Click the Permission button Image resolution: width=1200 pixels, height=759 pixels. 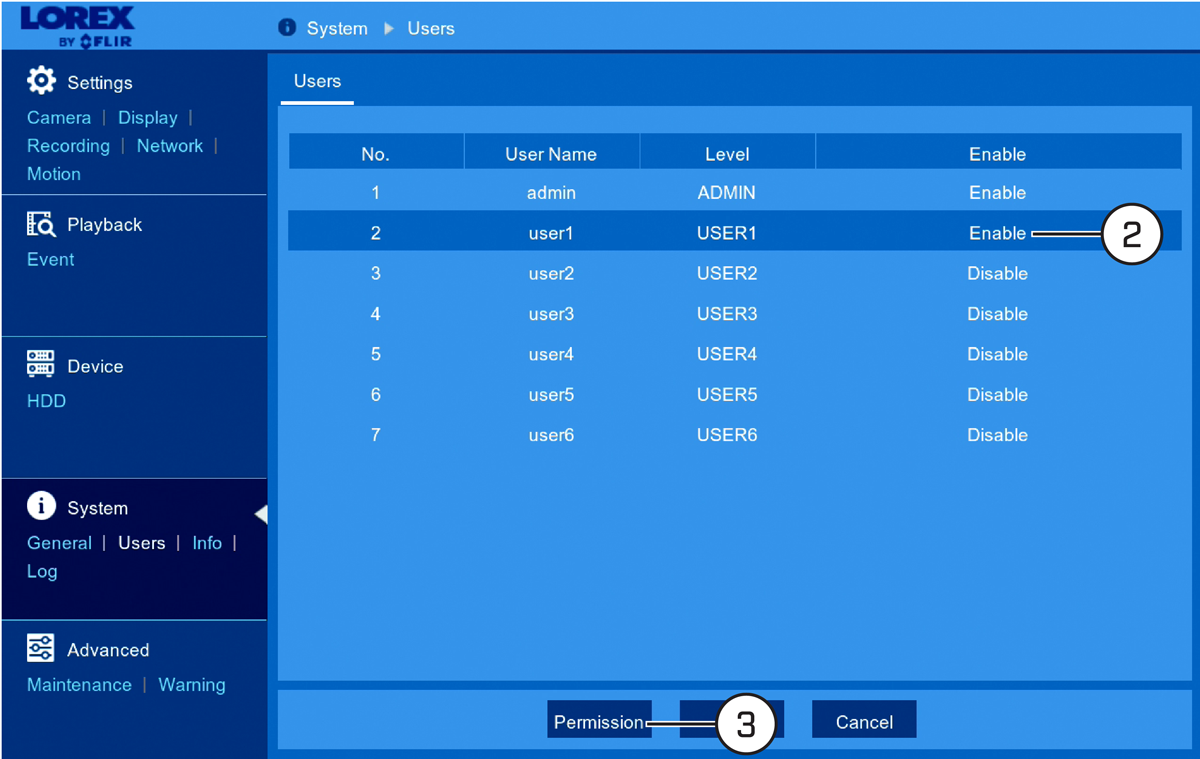(x=599, y=721)
